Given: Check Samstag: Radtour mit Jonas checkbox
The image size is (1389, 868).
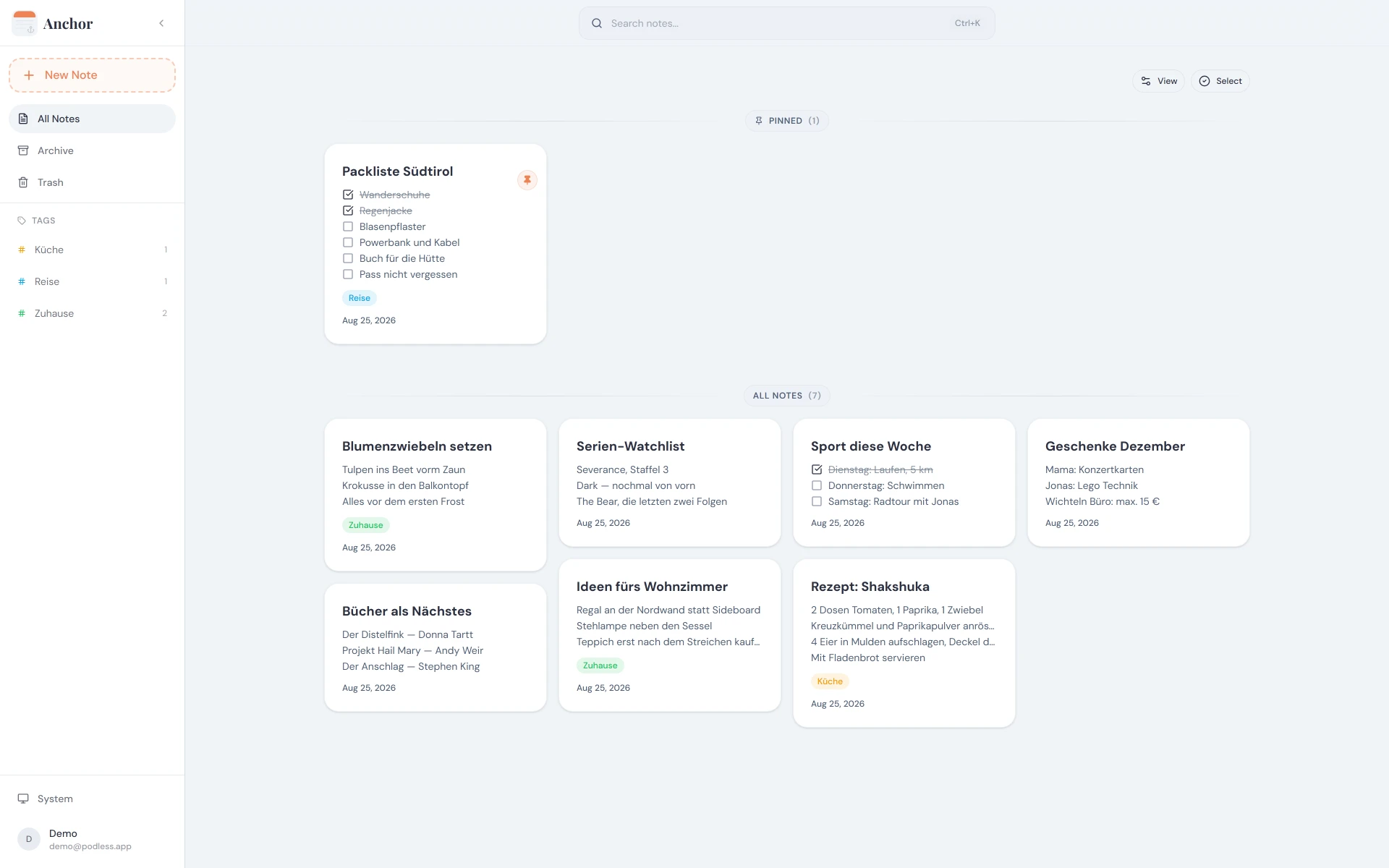Looking at the screenshot, I should tap(817, 501).
